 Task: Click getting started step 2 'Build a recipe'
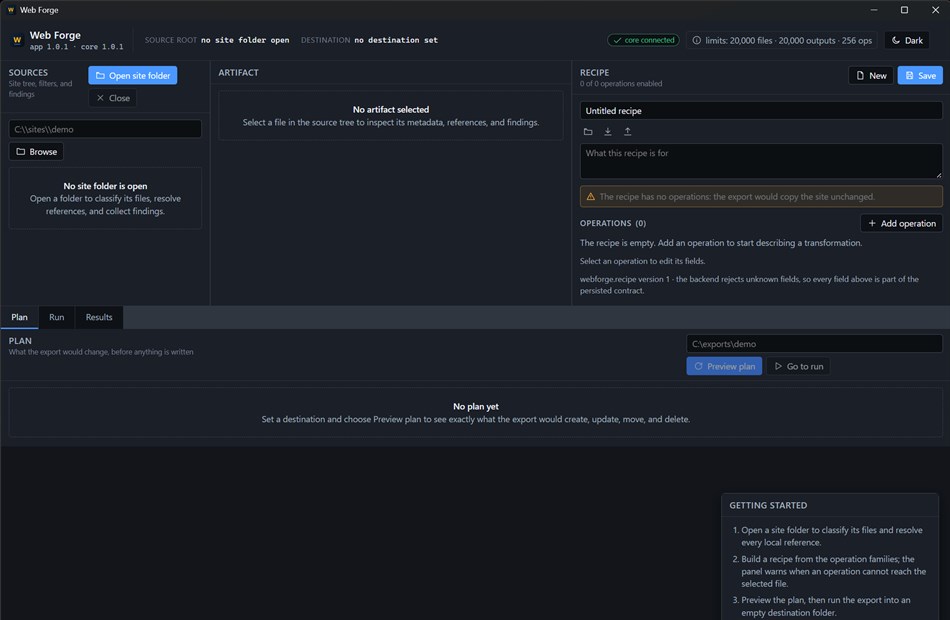click(832, 571)
